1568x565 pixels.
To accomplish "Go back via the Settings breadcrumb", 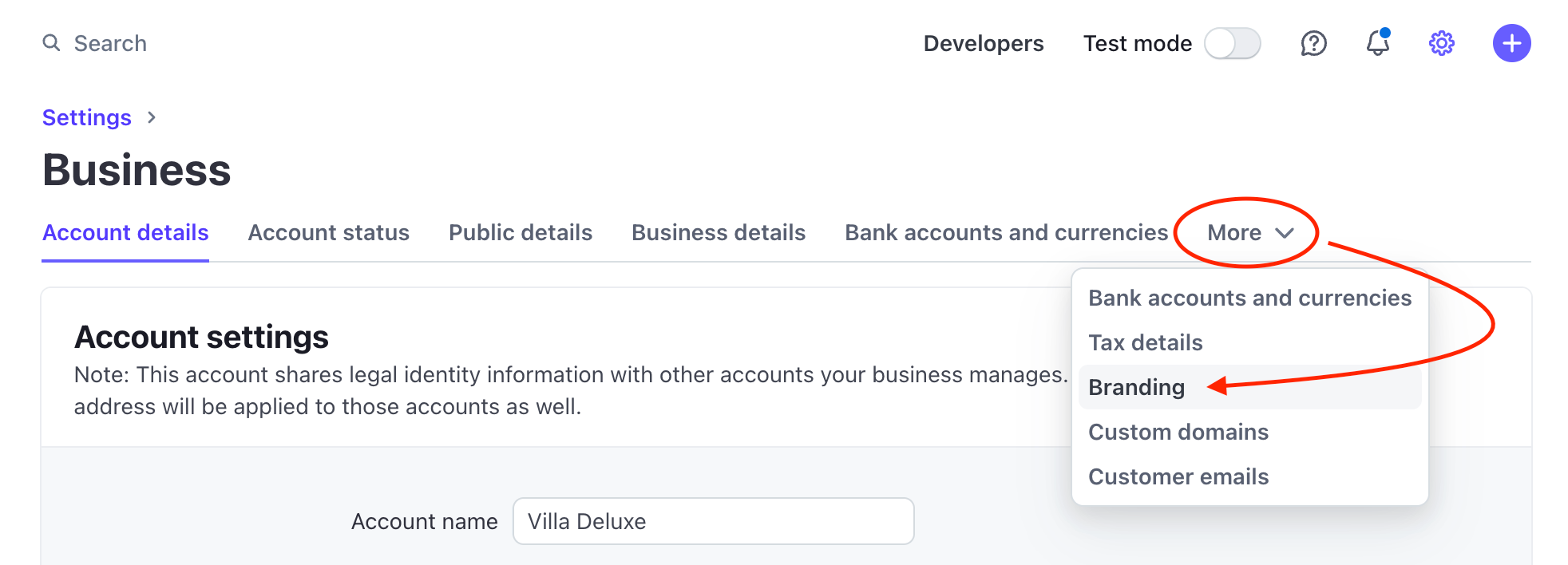I will click(x=86, y=117).
